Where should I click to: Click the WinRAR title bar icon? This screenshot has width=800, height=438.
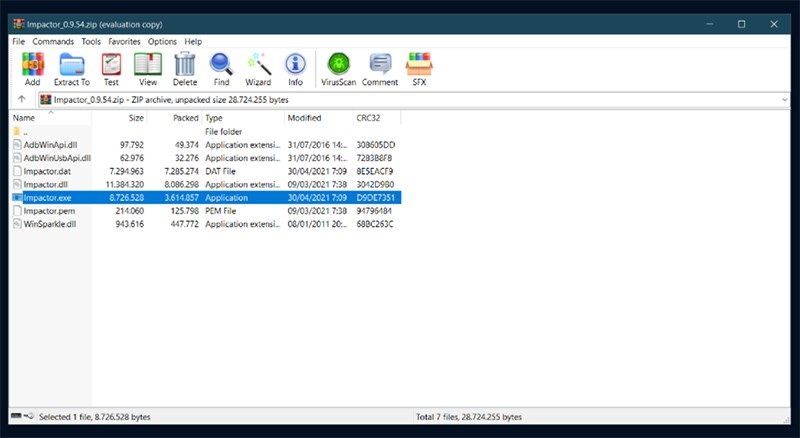click(19, 25)
